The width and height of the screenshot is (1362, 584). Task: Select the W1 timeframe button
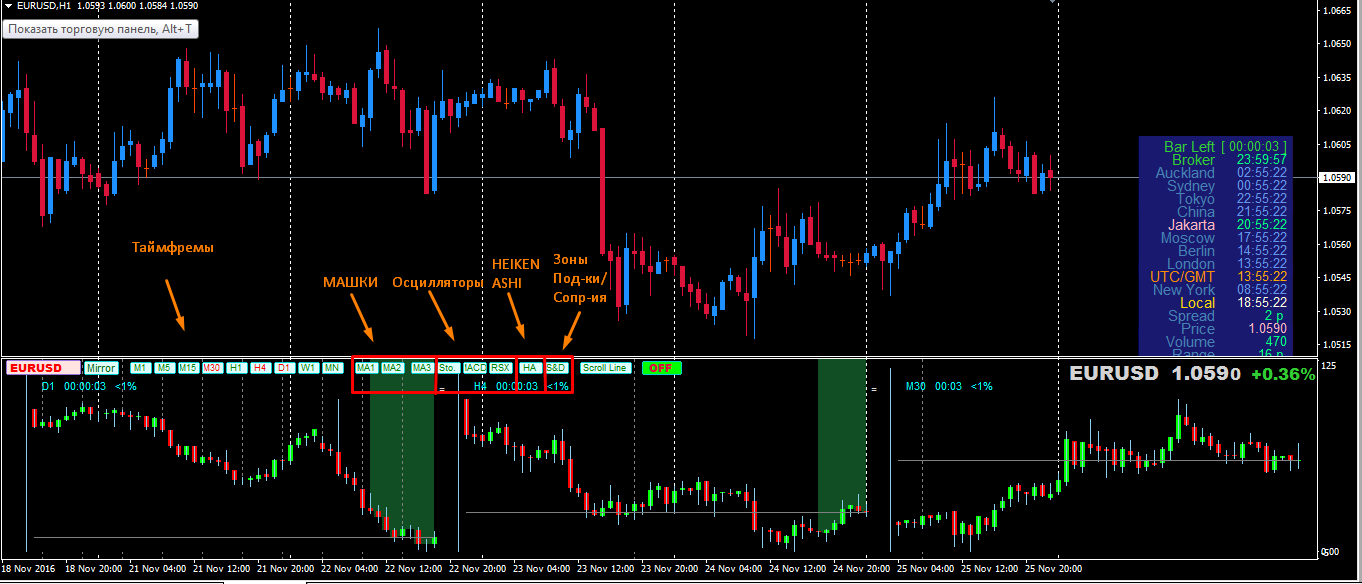309,368
